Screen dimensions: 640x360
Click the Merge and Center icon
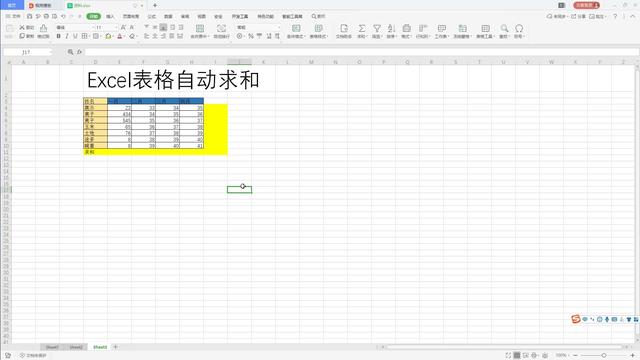tap(200, 28)
